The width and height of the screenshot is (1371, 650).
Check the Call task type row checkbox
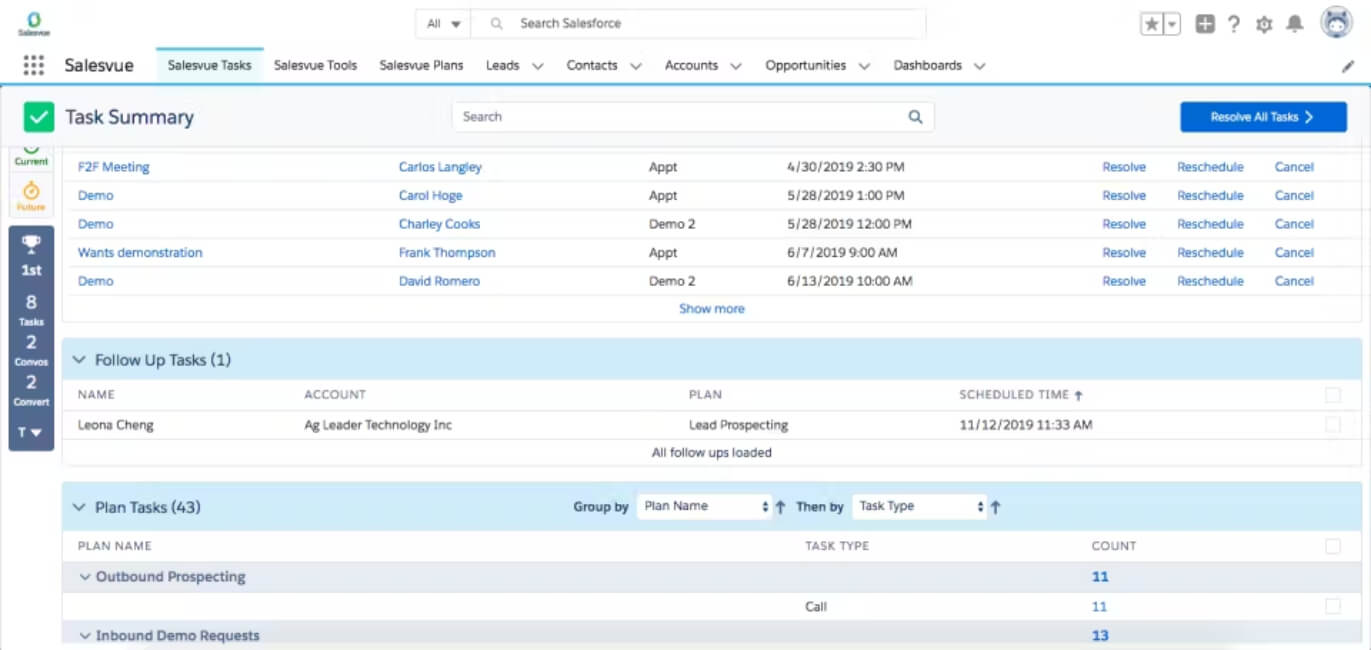tap(1333, 606)
